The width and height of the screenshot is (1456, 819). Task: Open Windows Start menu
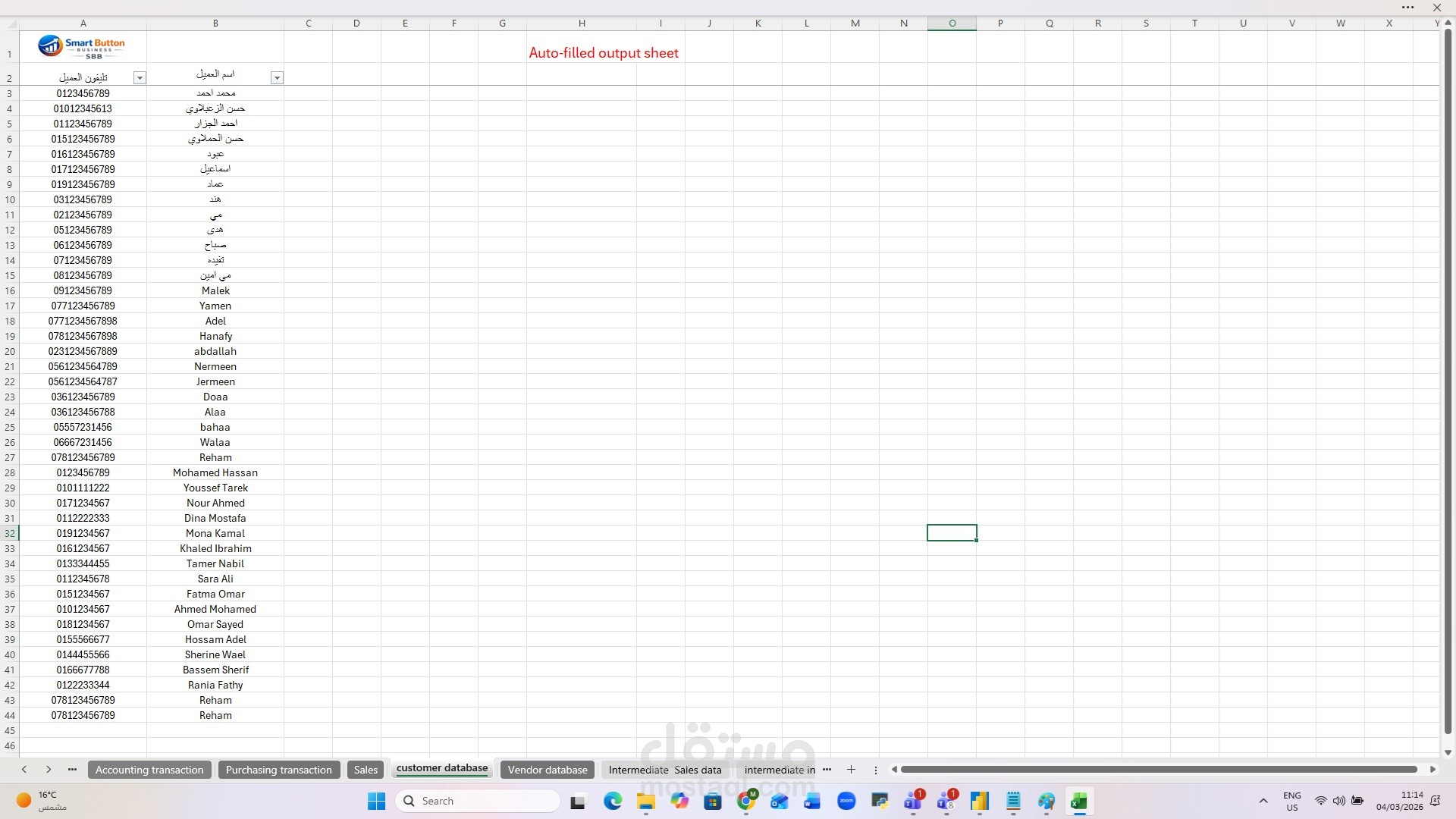pos(376,801)
